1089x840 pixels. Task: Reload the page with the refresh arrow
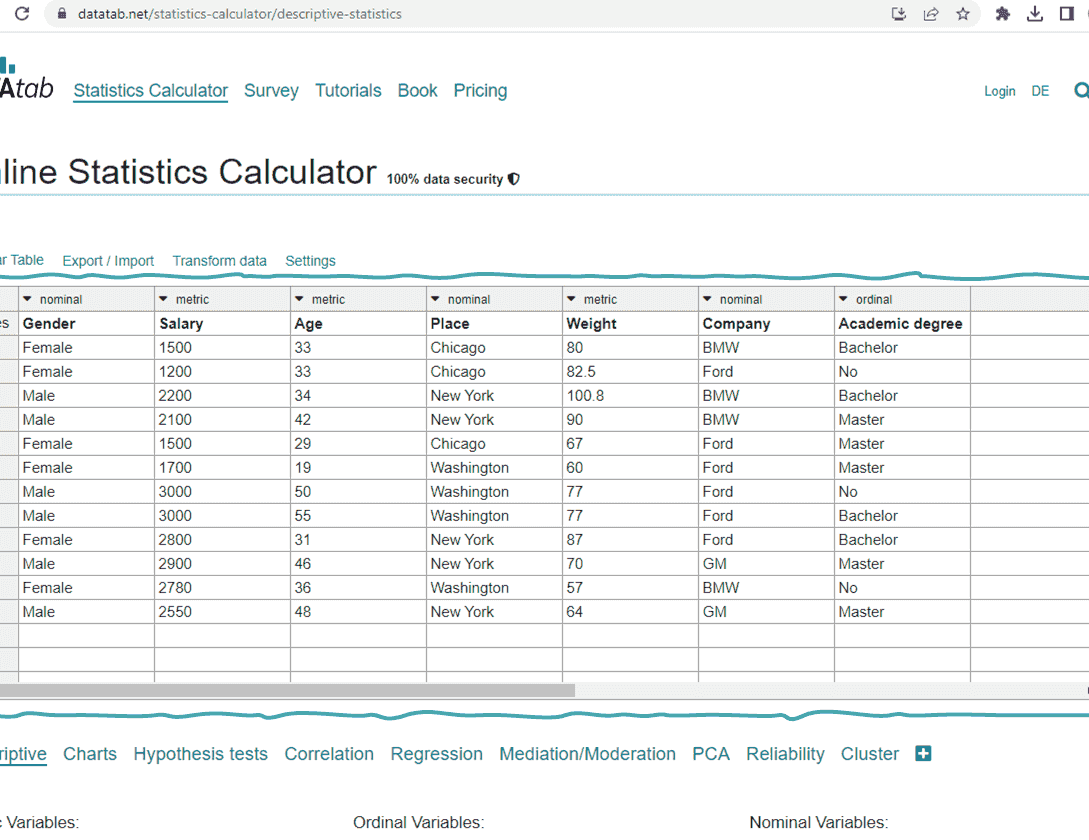pyautogui.click(x=22, y=14)
